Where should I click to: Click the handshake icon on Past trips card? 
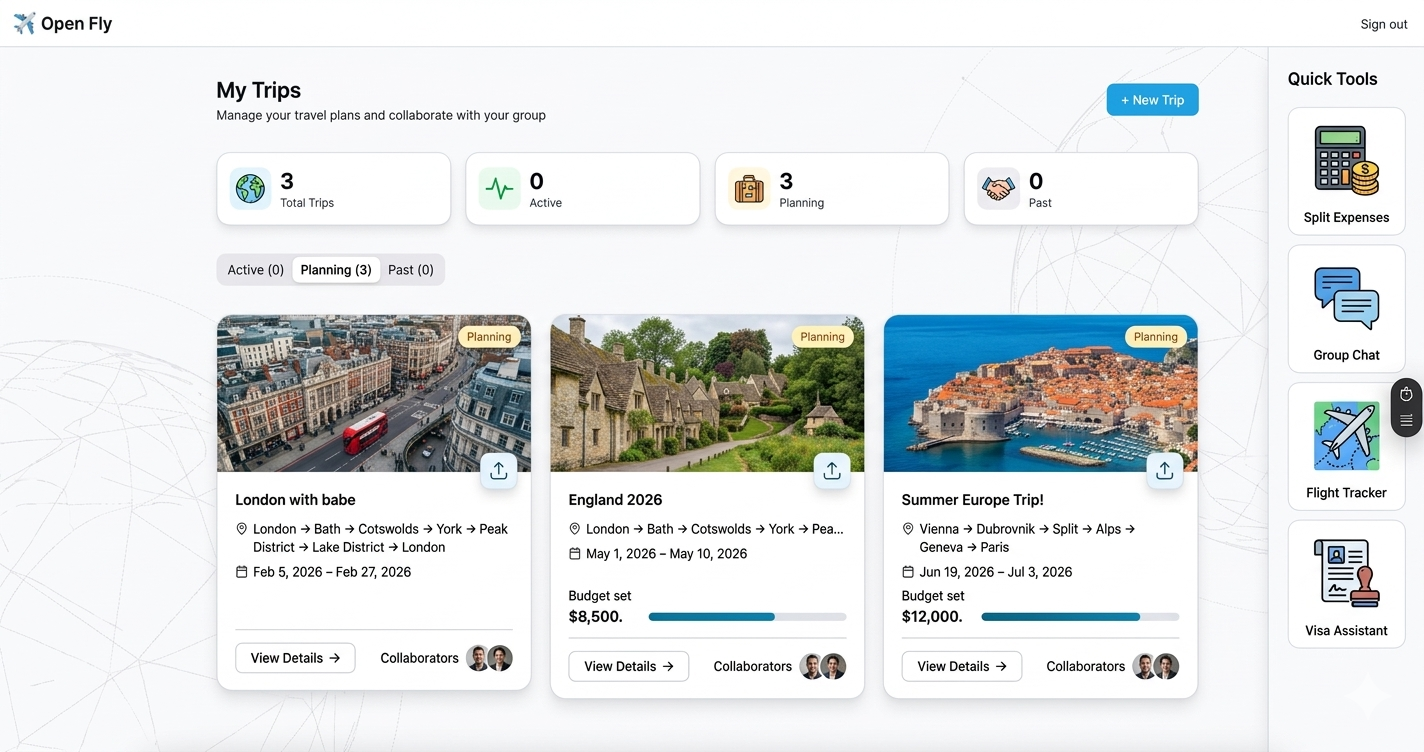997,188
